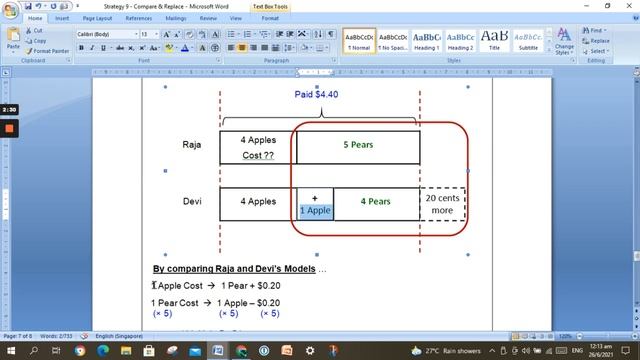
Task: Expand the Styles gallery
Action: point(549,50)
